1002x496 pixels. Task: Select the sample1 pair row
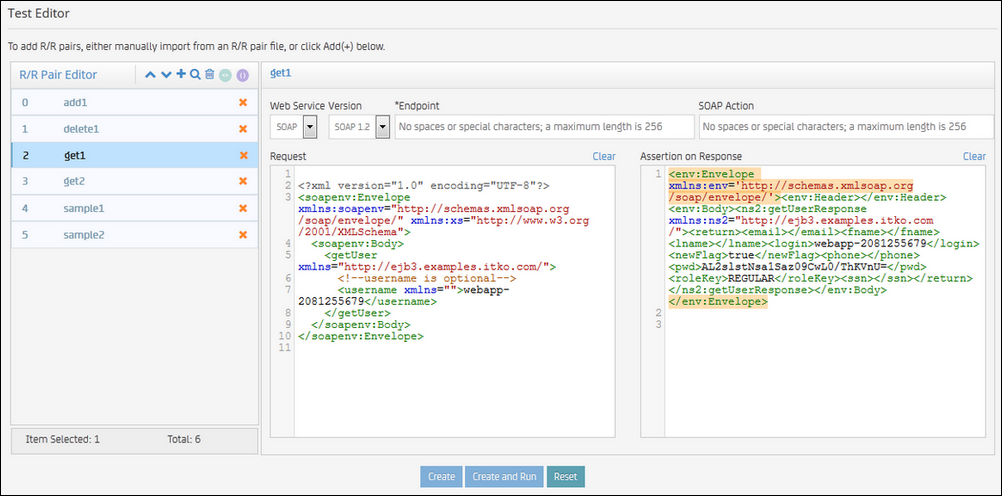(x=84, y=208)
